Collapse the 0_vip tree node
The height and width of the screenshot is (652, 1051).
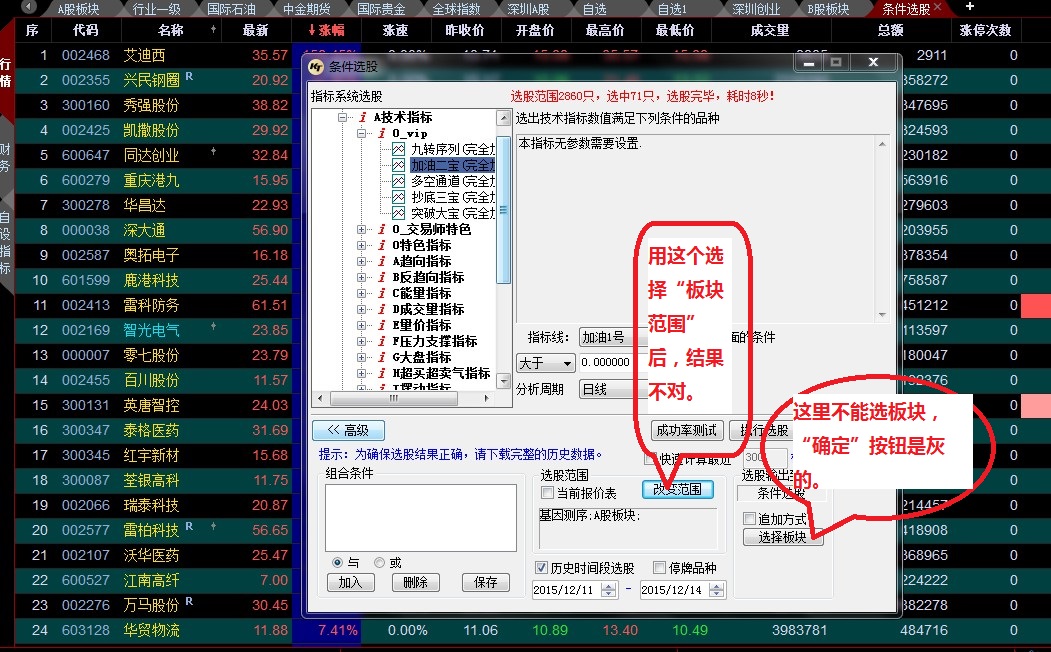pyautogui.click(x=362, y=133)
